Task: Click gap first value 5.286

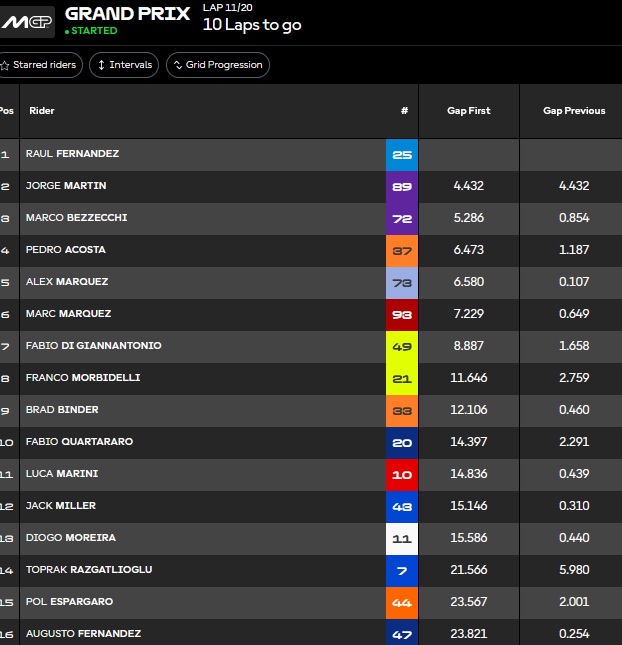Action: click(x=469, y=218)
